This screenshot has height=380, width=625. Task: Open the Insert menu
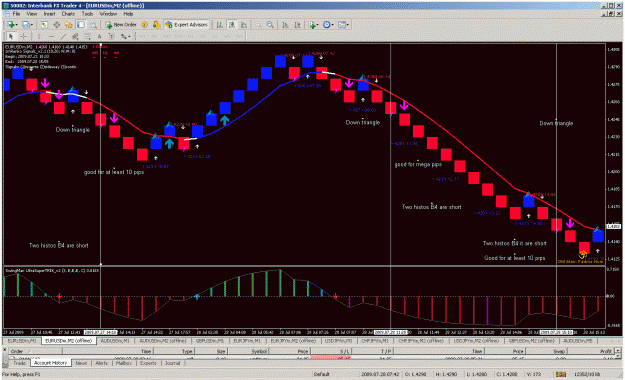pos(49,14)
